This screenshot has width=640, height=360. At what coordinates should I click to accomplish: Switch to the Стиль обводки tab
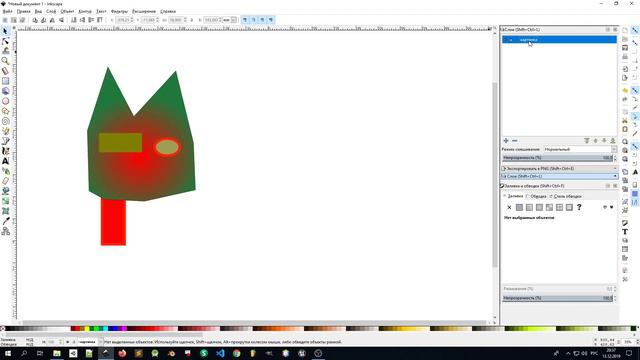tap(566, 196)
